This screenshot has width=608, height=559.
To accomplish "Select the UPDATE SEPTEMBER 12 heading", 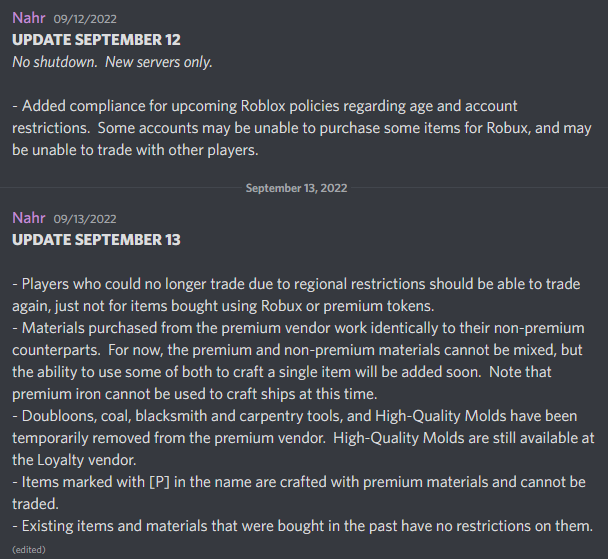I will click(96, 40).
